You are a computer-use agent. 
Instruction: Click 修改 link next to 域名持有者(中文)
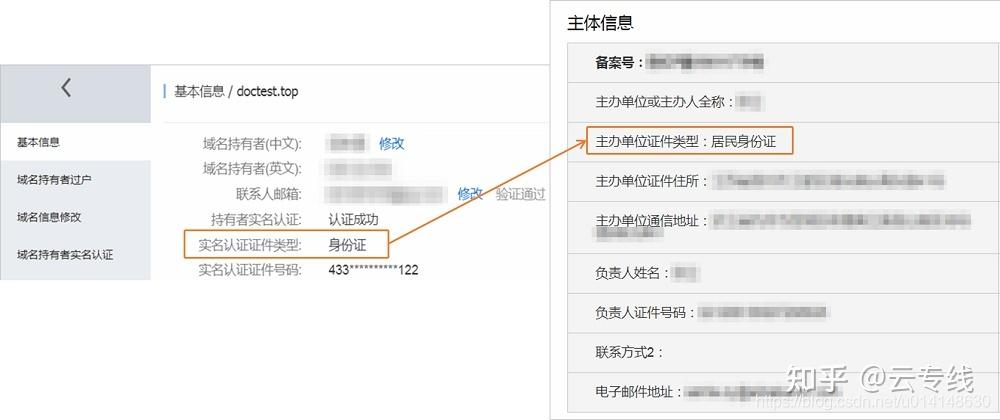392,143
